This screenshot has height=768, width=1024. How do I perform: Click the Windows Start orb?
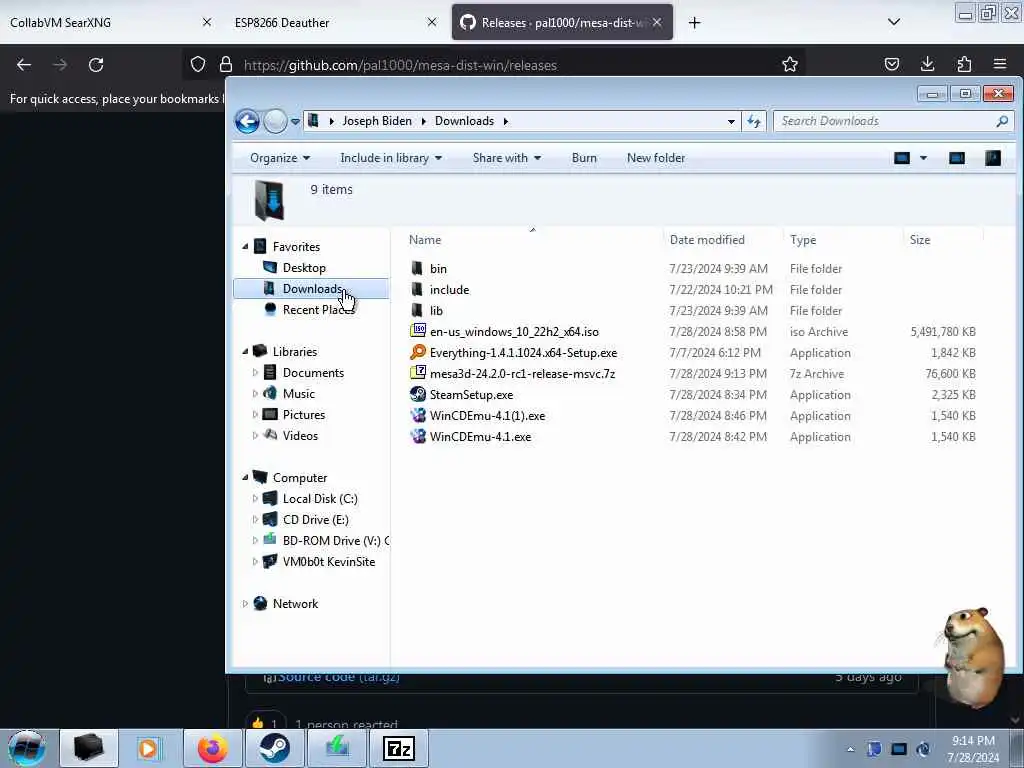click(27, 748)
